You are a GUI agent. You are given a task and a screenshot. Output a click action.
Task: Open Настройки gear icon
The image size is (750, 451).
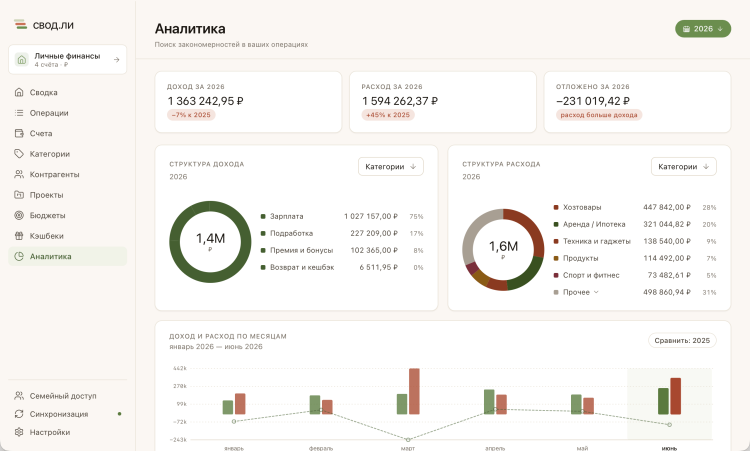click(19, 432)
